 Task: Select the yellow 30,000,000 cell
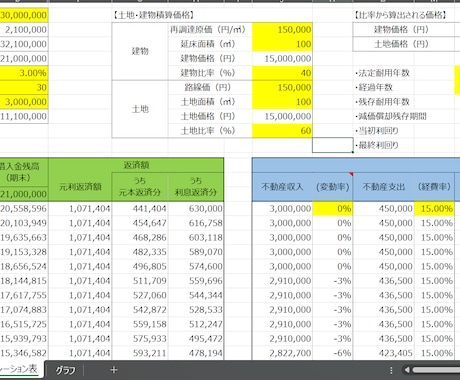tap(24, 15)
